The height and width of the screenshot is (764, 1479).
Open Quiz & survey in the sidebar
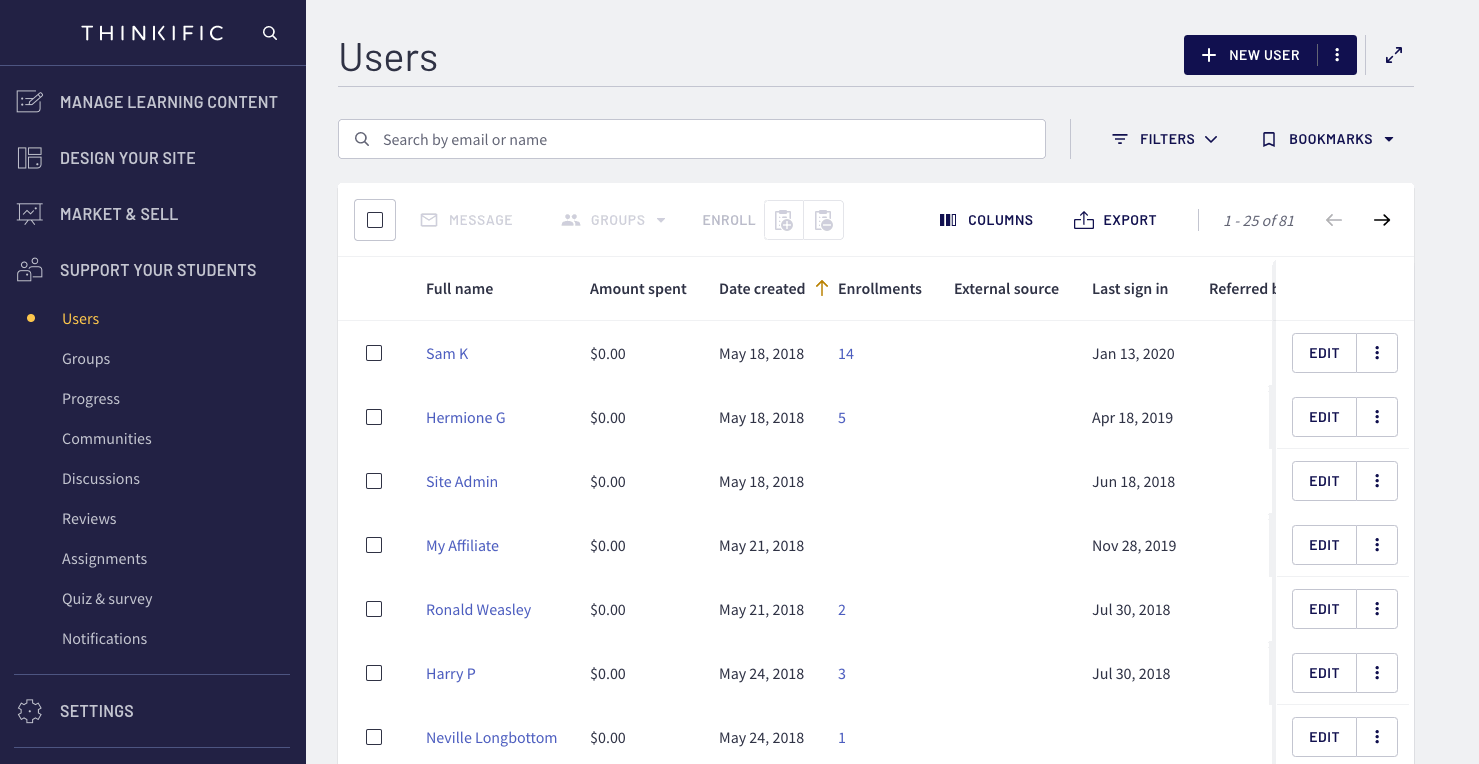click(x=107, y=599)
